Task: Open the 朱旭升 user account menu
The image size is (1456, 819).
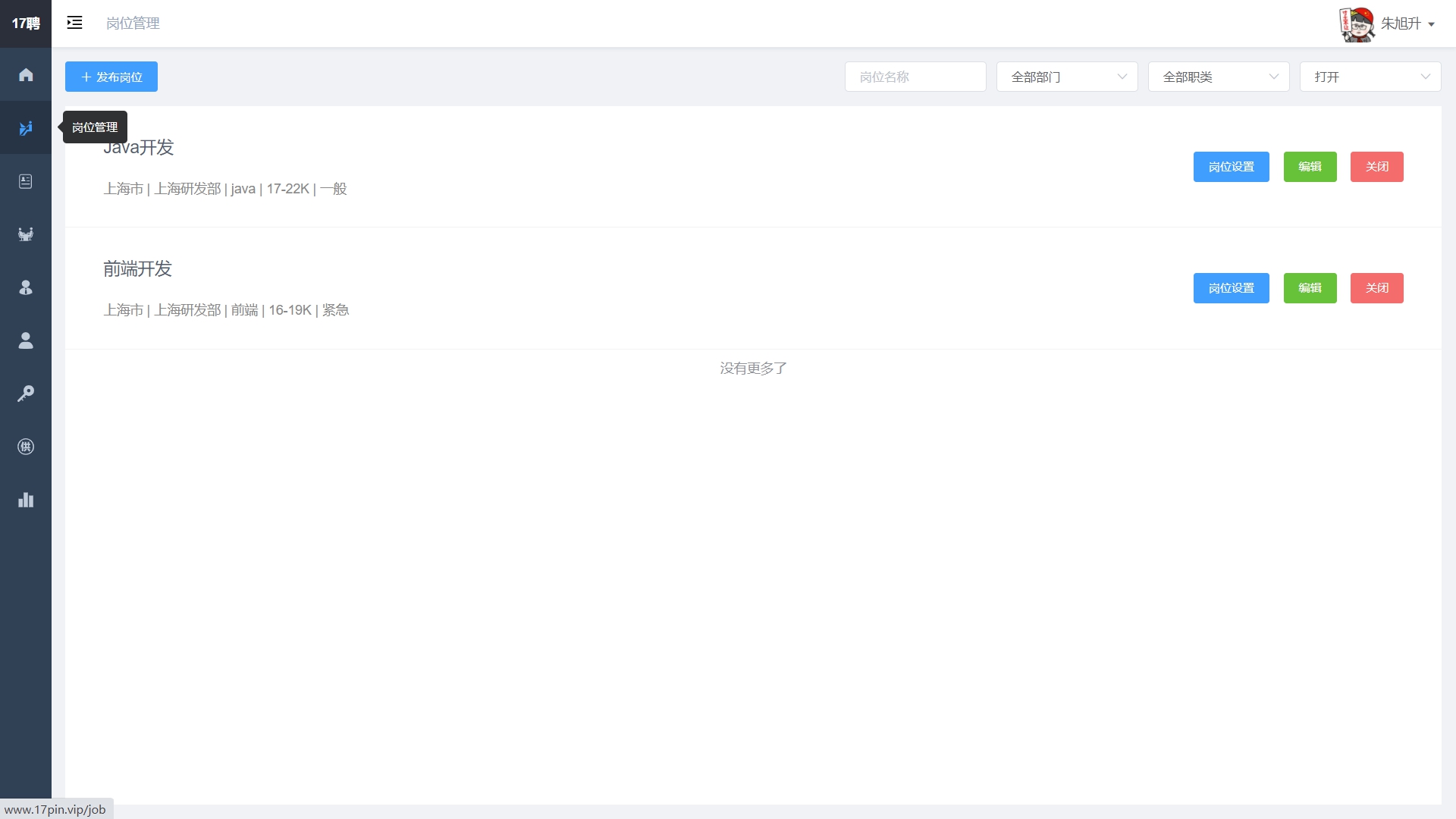Action: [1400, 24]
